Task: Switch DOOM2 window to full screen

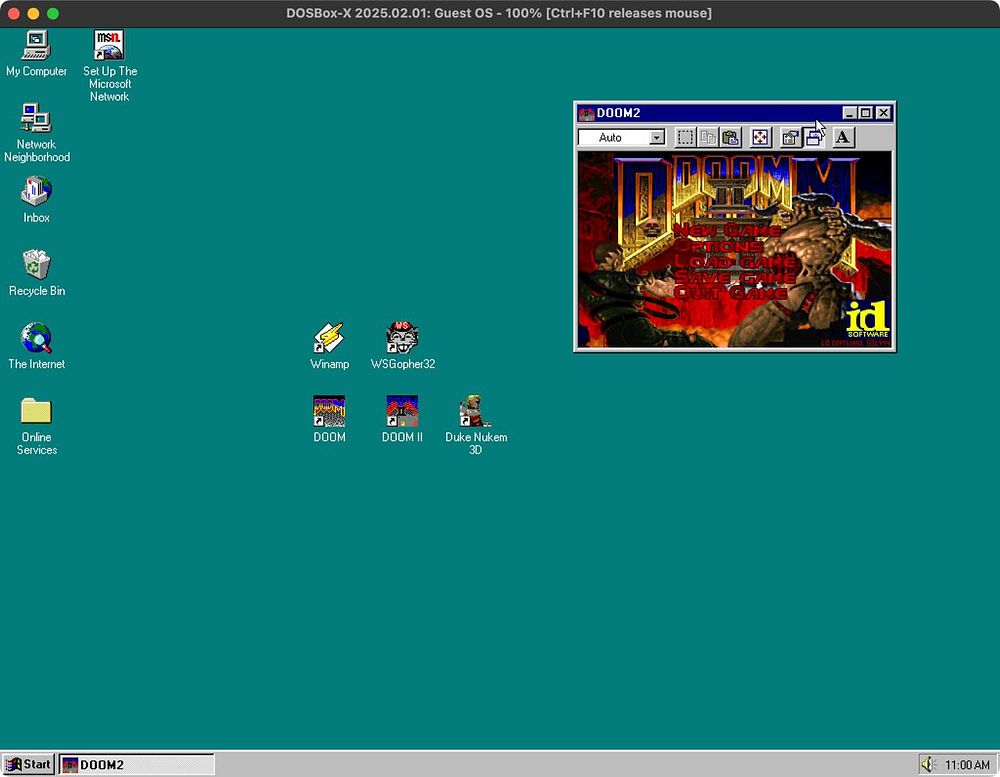Action: click(760, 137)
